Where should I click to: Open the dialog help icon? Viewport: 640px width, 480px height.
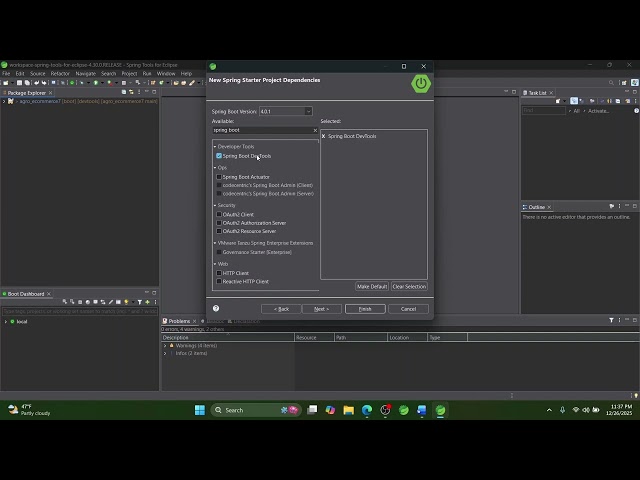click(x=216, y=309)
